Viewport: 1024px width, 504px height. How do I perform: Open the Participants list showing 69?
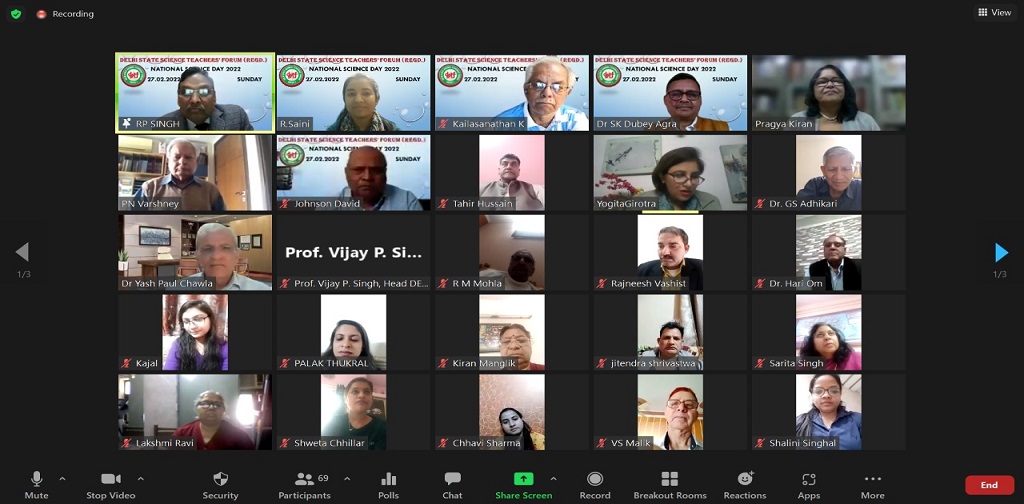click(x=312, y=486)
